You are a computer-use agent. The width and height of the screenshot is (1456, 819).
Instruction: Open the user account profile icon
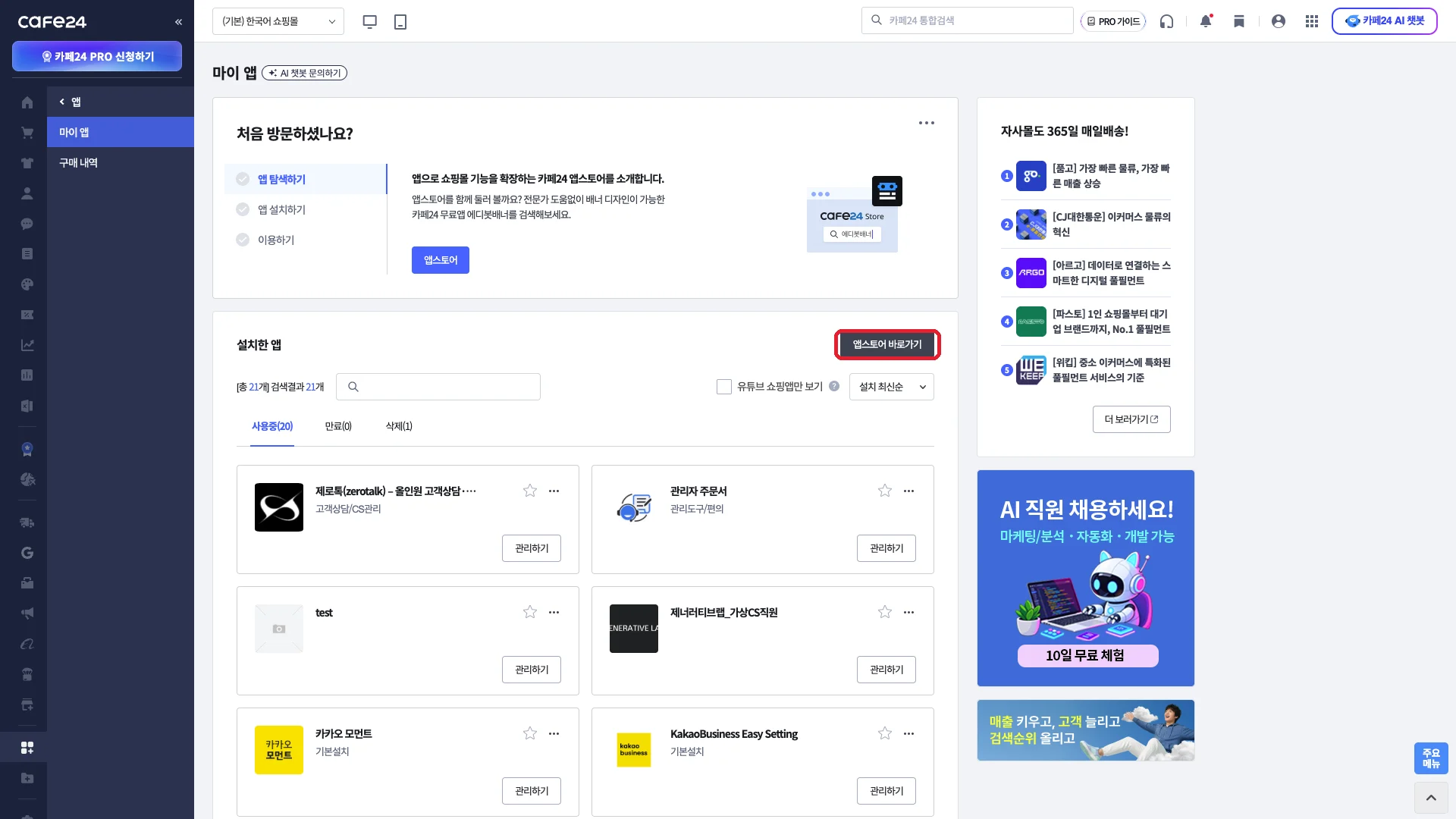click(1279, 21)
